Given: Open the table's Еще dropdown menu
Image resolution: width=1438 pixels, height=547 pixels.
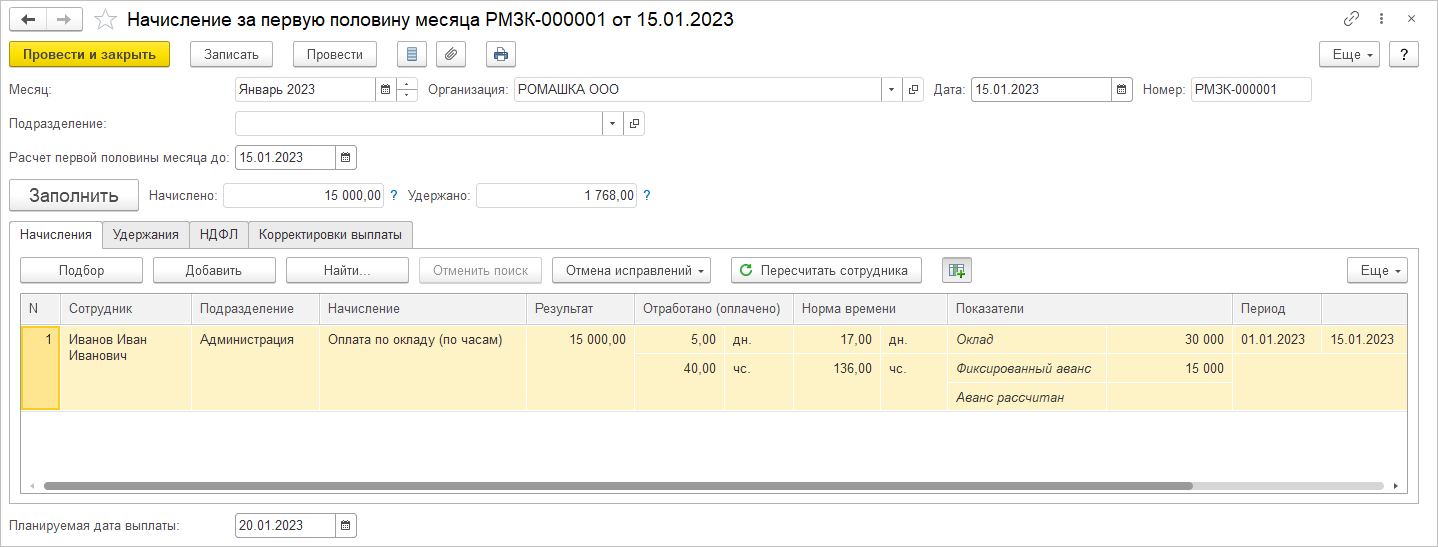Looking at the screenshot, I should [x=1377, y=270].
